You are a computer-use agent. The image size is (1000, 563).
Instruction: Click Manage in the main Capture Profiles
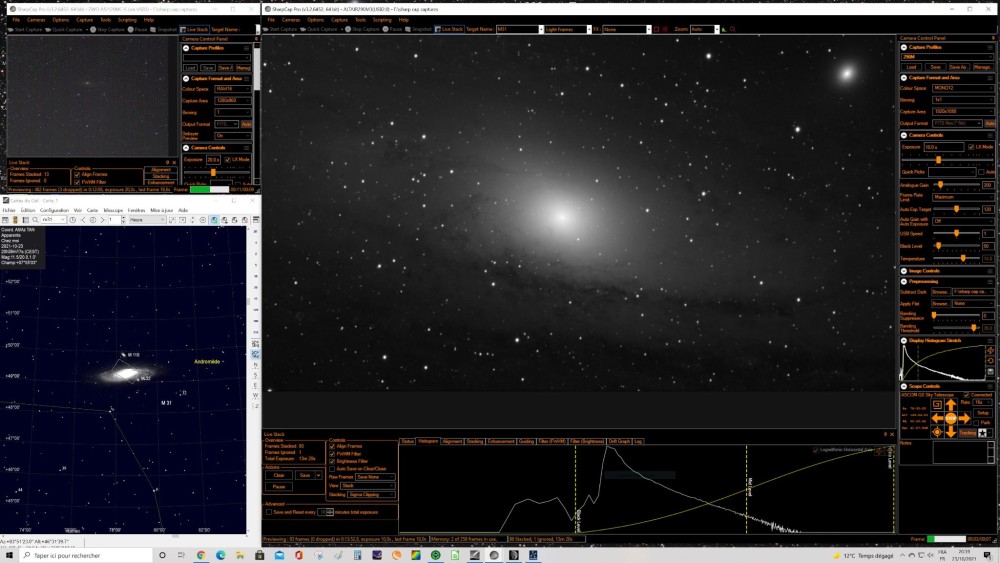982,67
